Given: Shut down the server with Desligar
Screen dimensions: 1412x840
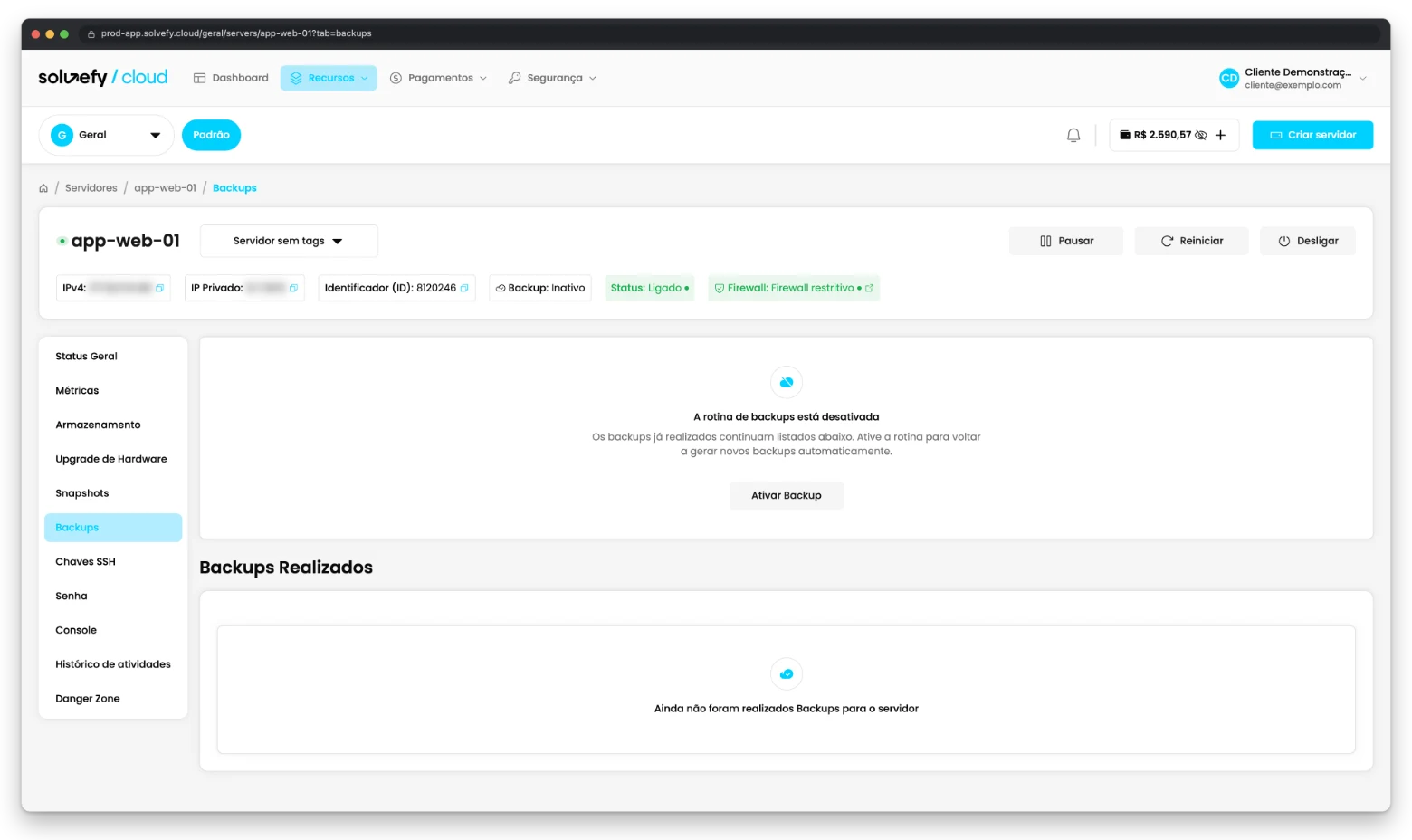Looking at the screenshot, I should pos(1308,241).
